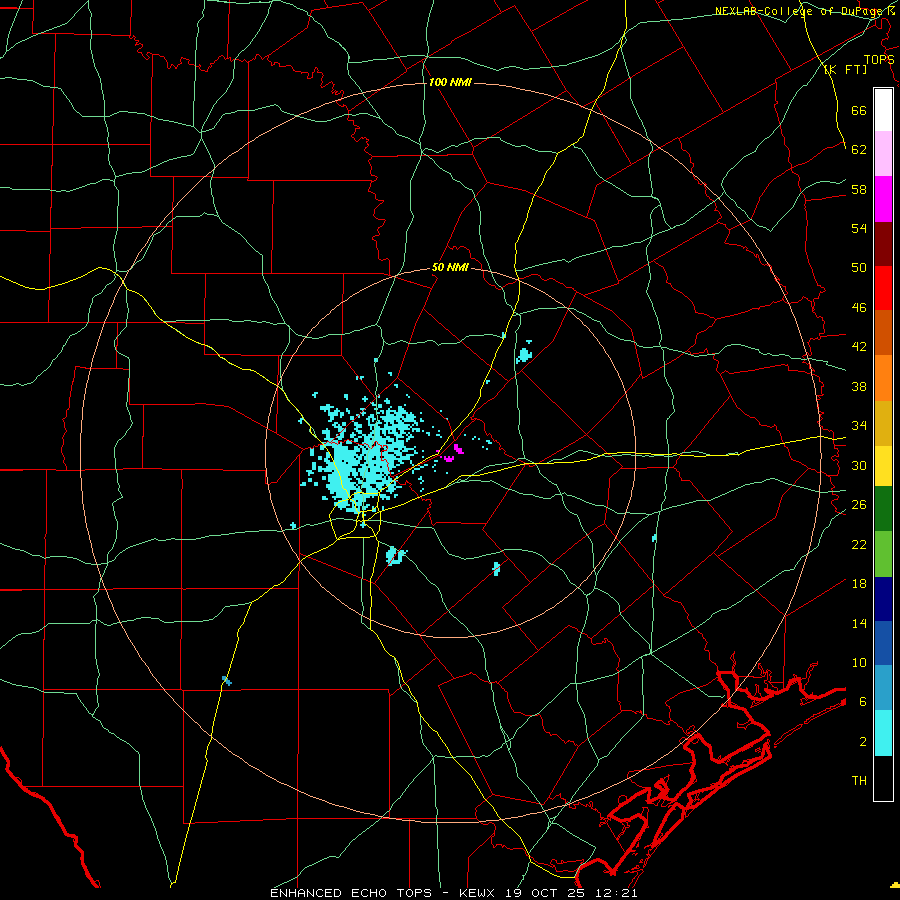The height and width of the screenshot is (900, 900).
Task: Click the '38' legend value
Action: 859,386
